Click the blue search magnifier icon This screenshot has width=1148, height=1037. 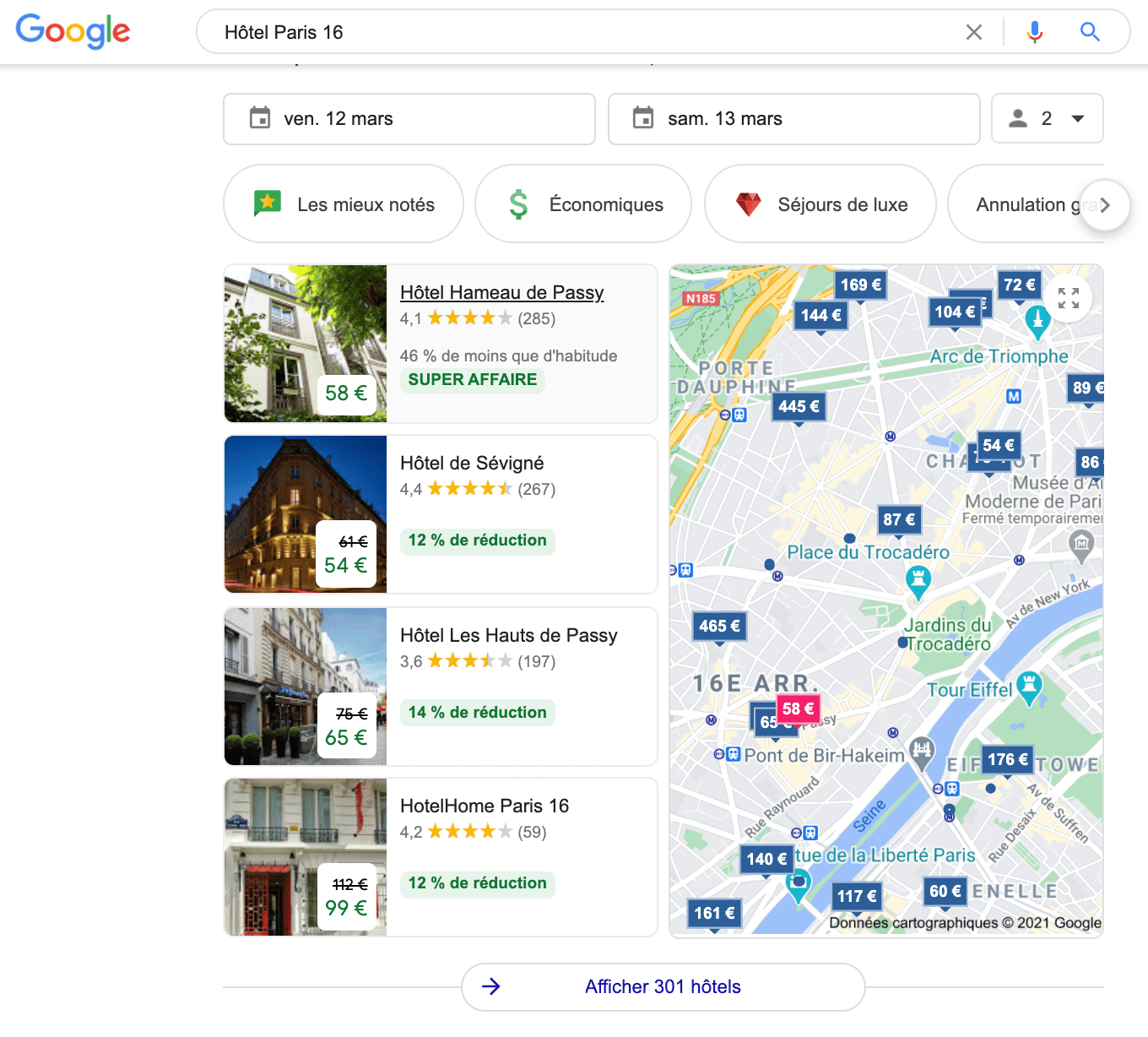pos(1090,32)
